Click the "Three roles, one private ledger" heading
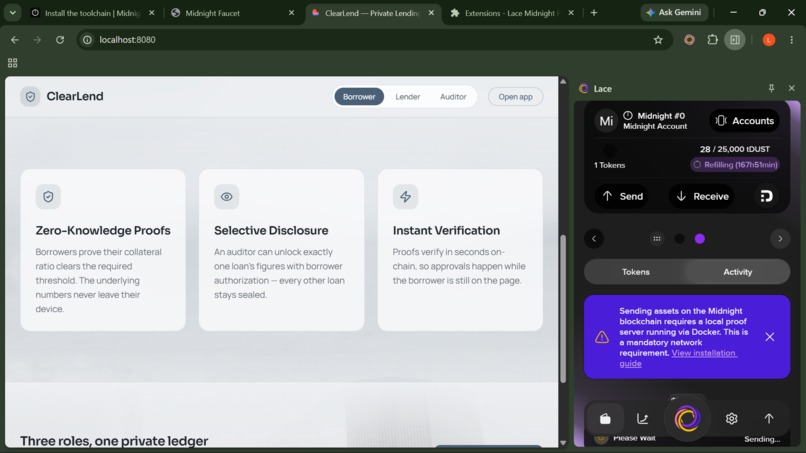This screenshot has height=453, width=806. click(114, 441)
